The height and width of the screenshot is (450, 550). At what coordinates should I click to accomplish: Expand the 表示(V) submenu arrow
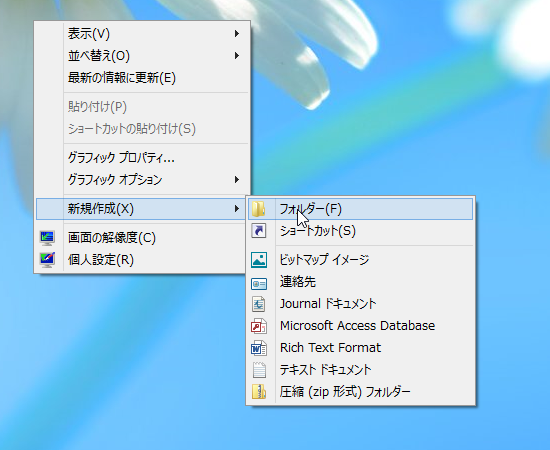237,34
